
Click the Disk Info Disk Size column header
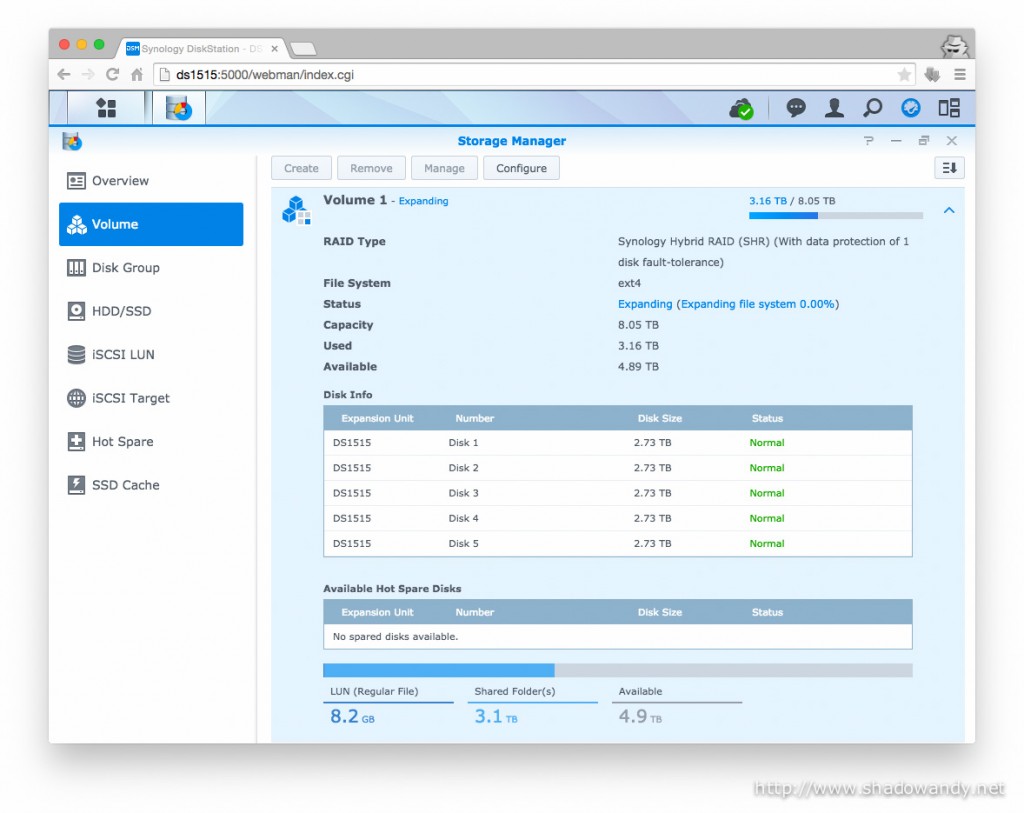click(660, 419)
